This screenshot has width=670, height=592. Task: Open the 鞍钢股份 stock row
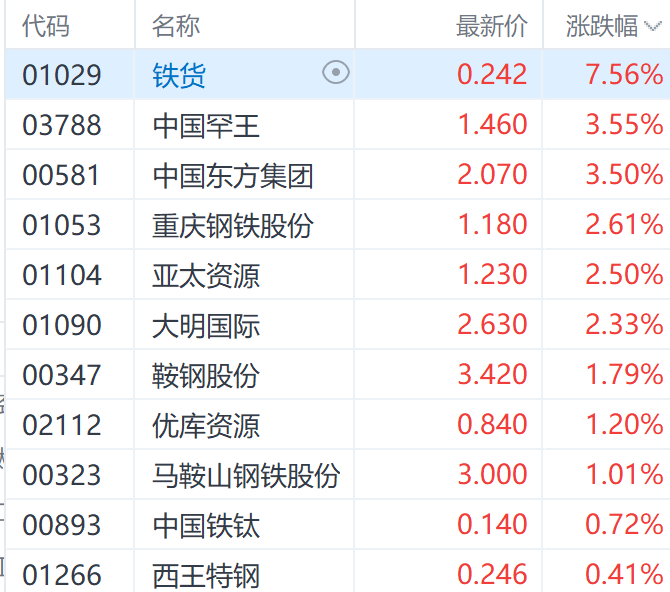coord(206,376)
